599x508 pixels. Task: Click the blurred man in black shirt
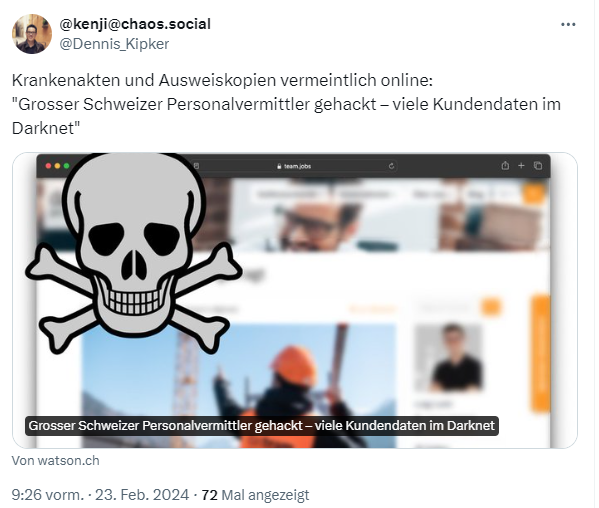(x=451, y=358)
